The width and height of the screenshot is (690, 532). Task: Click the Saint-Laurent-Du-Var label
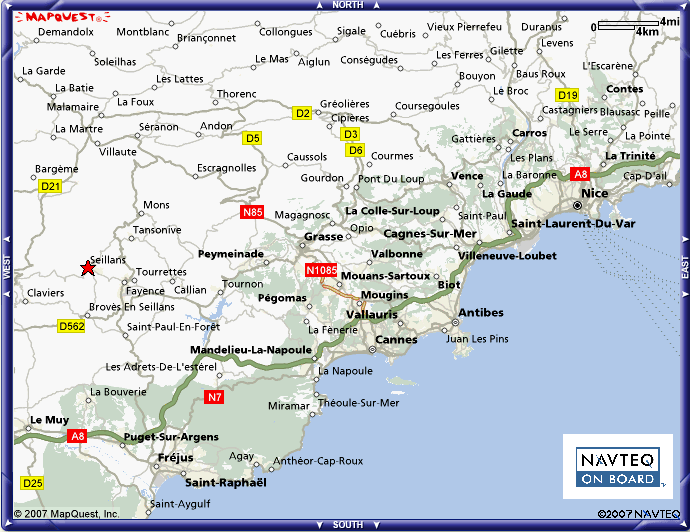click(x=573, y=224)
